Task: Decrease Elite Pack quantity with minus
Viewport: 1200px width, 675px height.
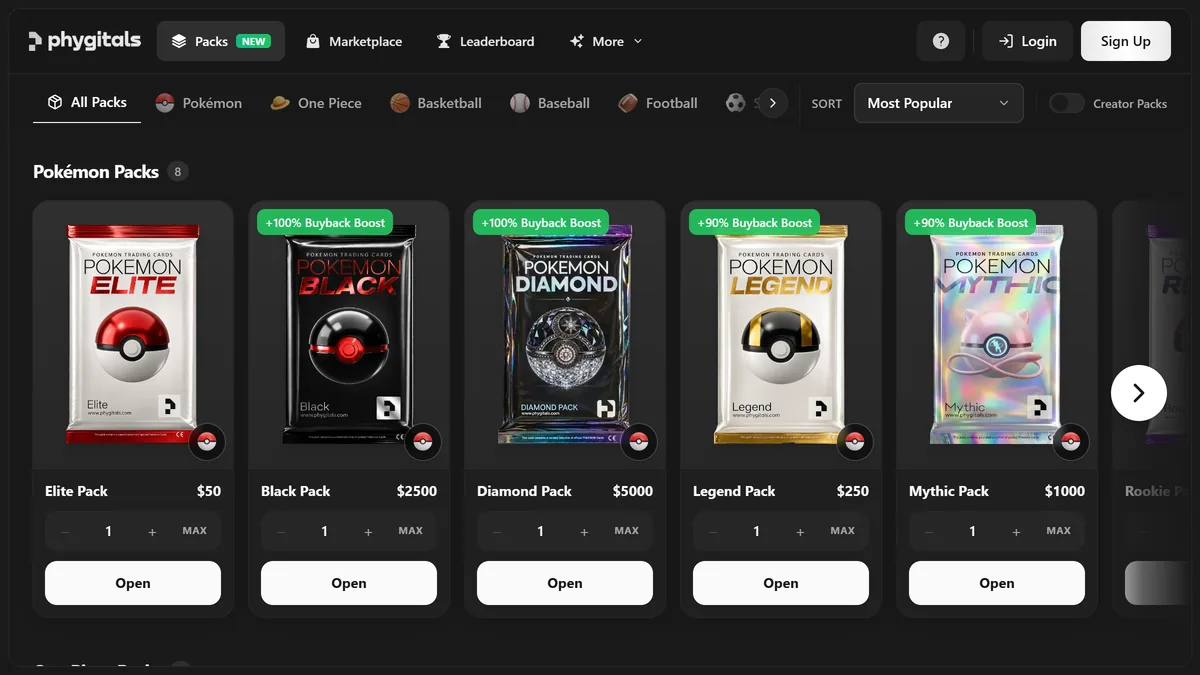Action: pyautogui.click(x=65, y=532)
